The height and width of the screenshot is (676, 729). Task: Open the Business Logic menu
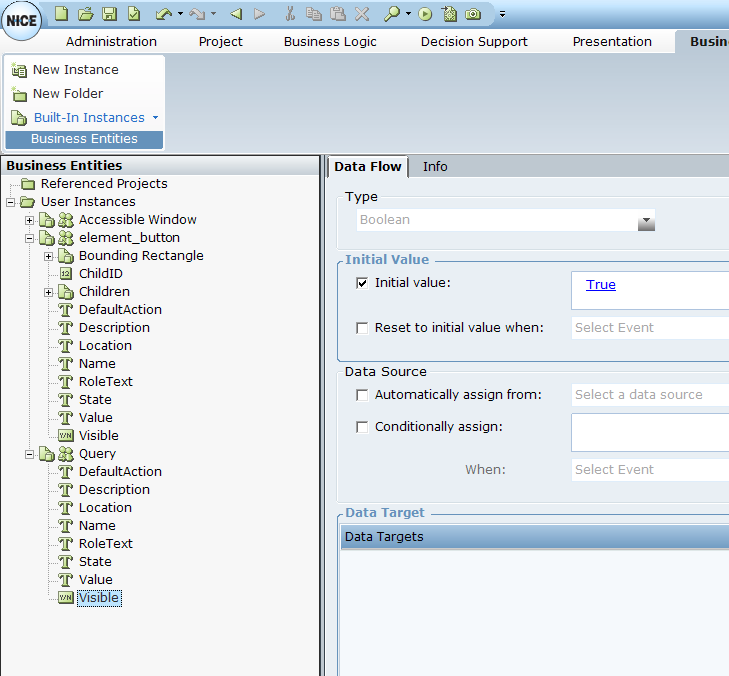click(x=330, y=41)
